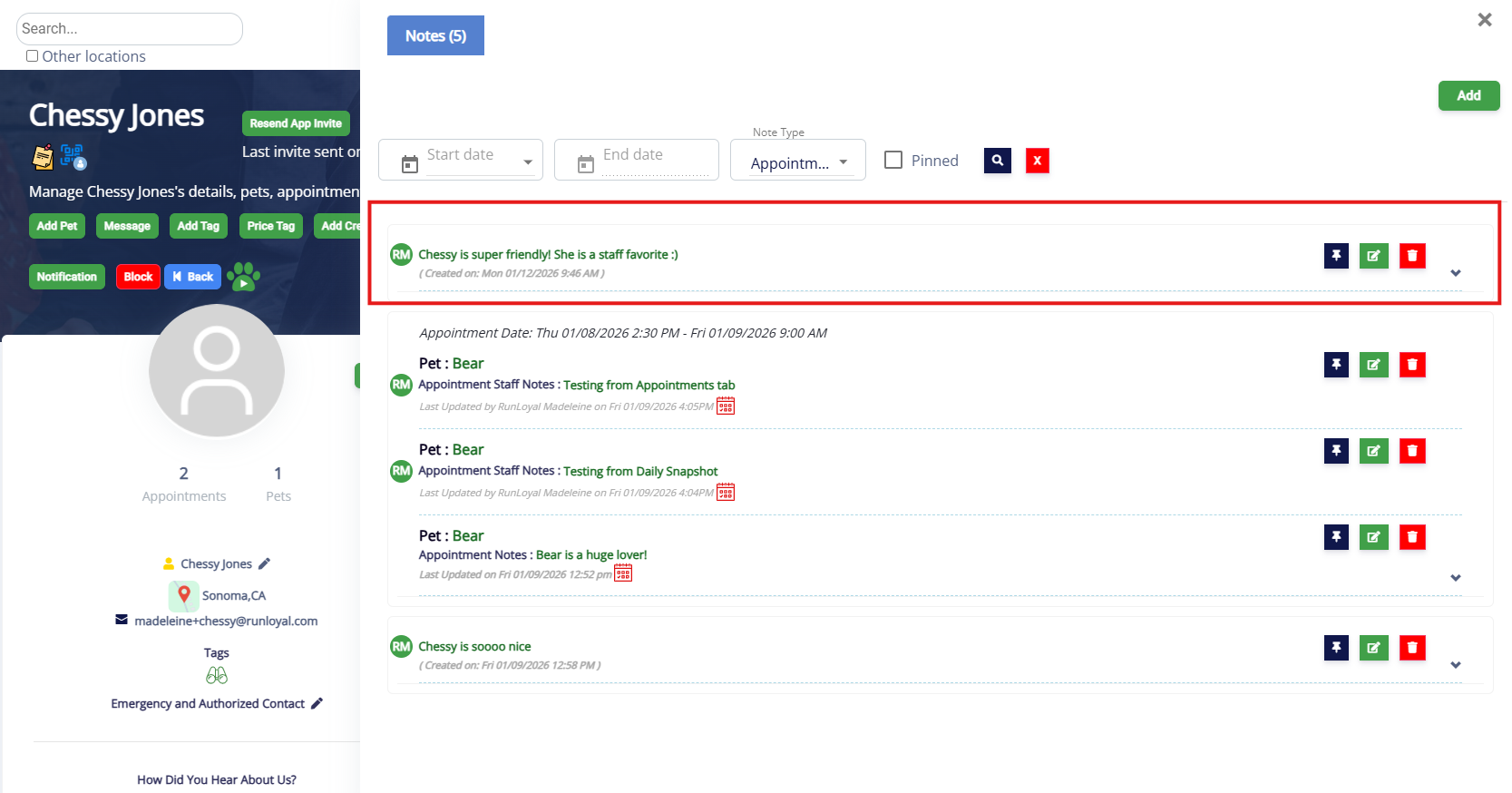Viewport: 1512px width, 793px height.
Task: Click the envelope icon beside email address
Action: pos(122,620)
